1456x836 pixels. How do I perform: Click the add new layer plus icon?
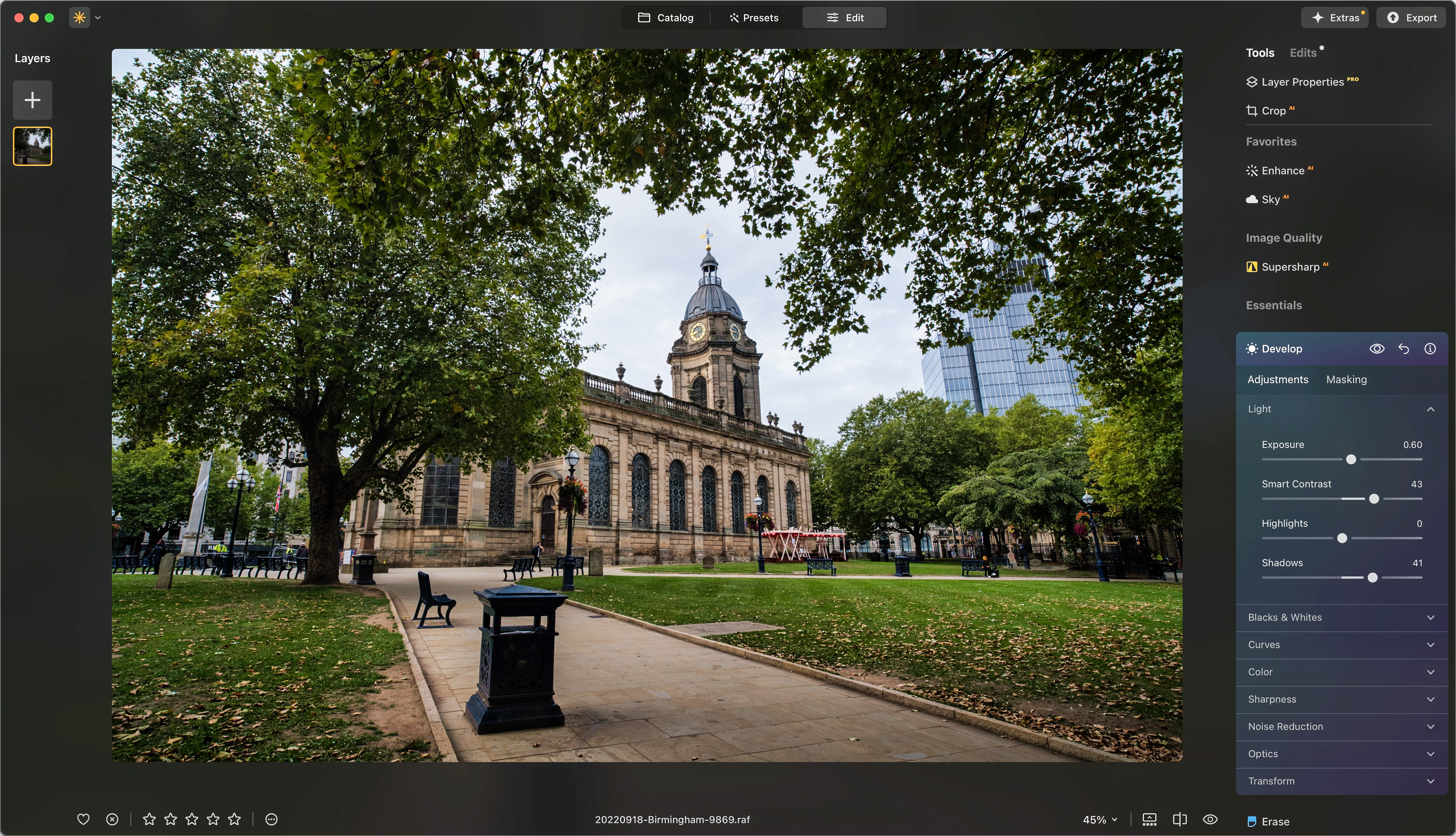click(x=32, y=100)
